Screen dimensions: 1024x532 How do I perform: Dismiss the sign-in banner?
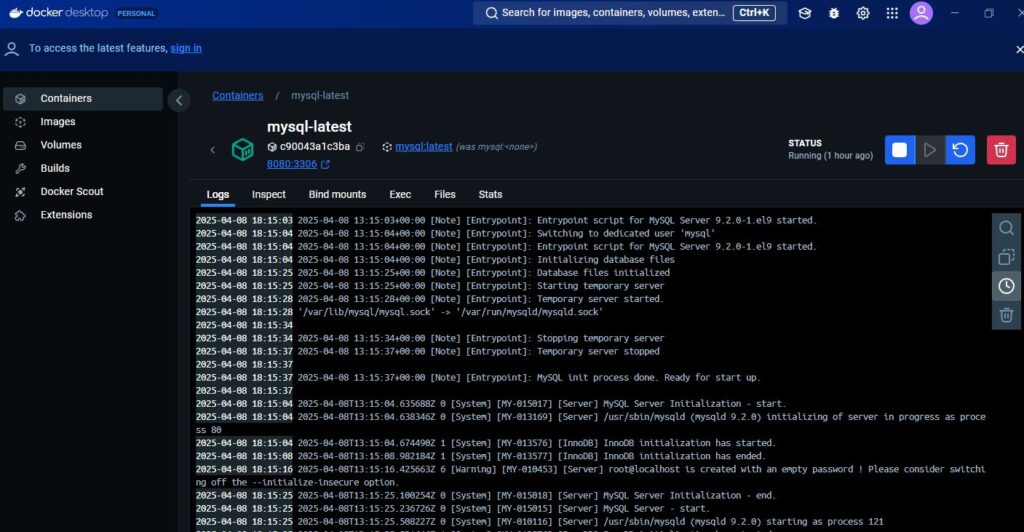(1019, 49)
